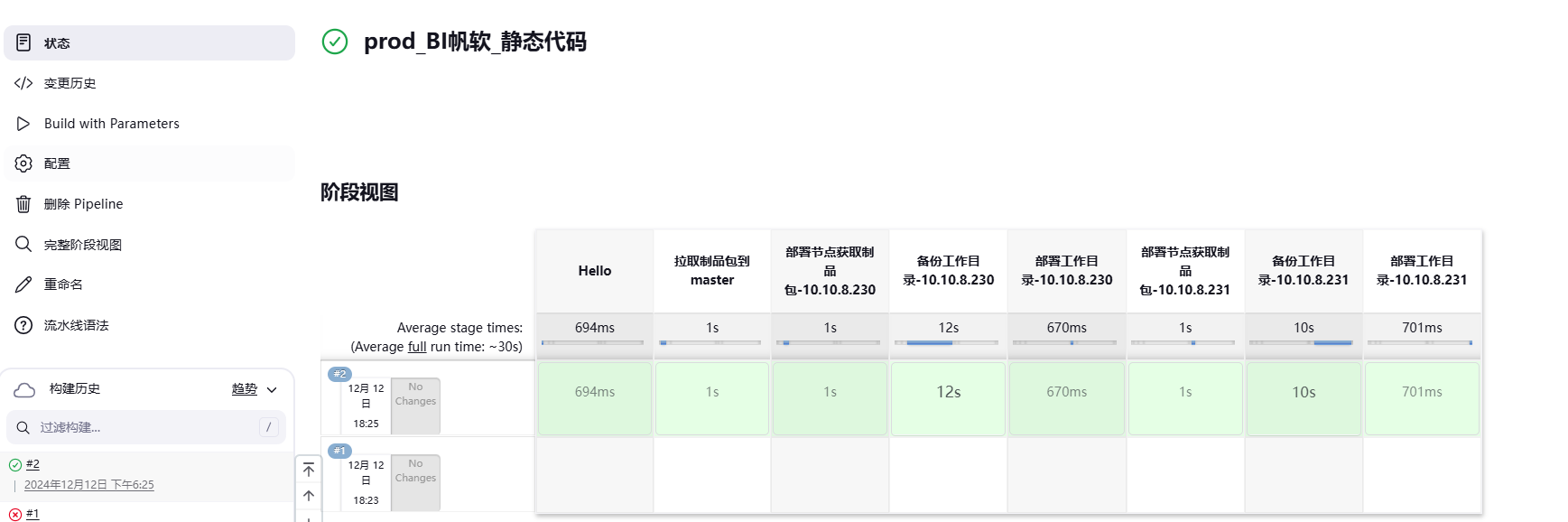Open 2024年12月12日 下午6:25 build timestamp link
The width and height of the screenshot is (1568, 522).
coord(89,485)
